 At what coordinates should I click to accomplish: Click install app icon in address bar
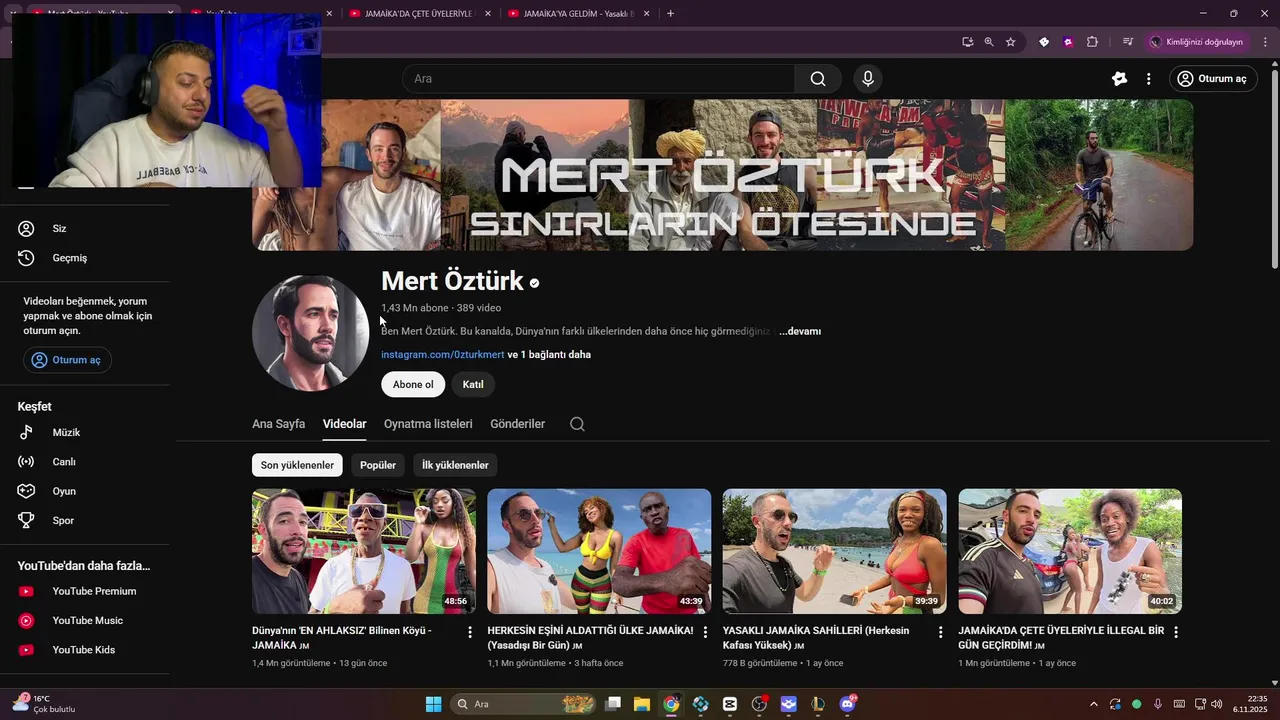tap(967, 42)
